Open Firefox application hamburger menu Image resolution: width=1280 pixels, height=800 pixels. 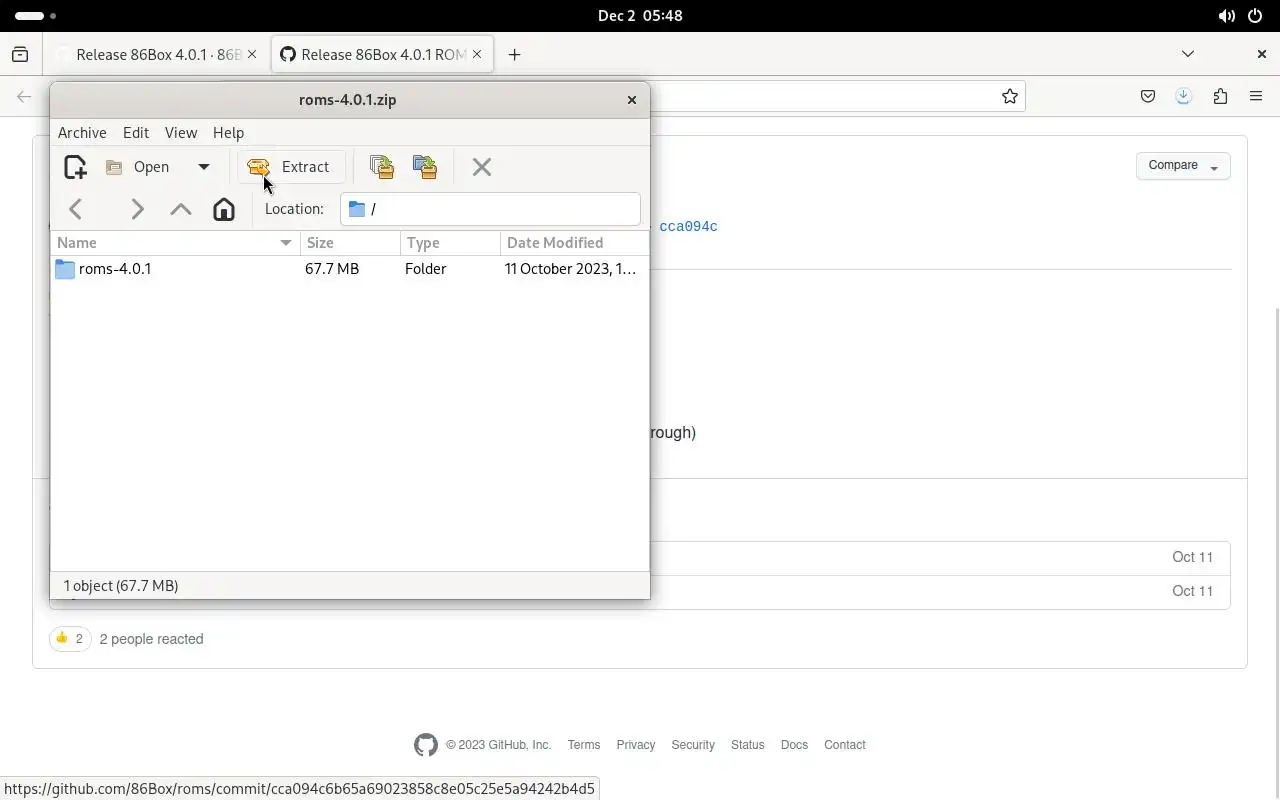(1256, 96)
